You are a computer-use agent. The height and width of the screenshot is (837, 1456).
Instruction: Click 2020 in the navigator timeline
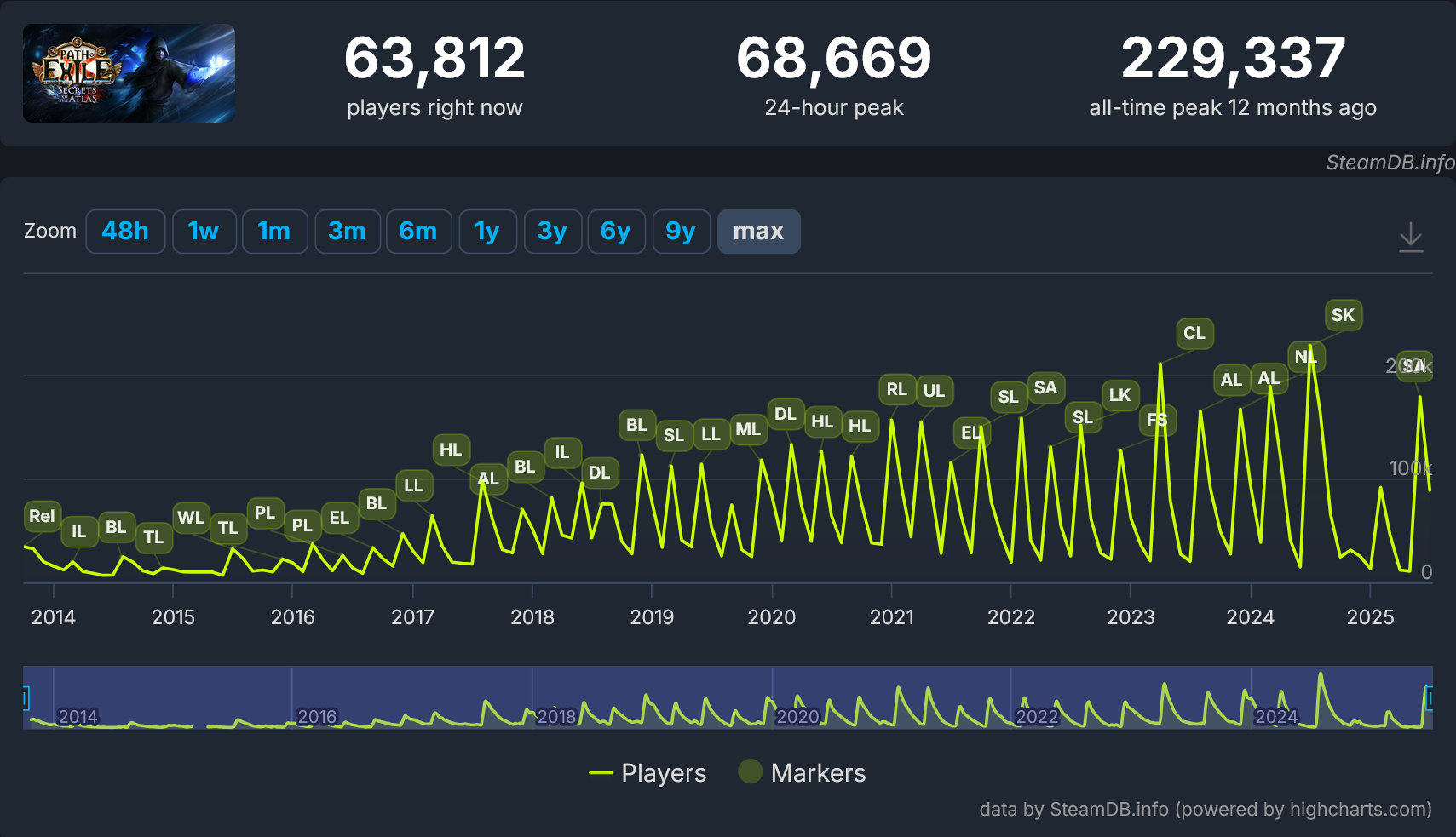[797, 717]
